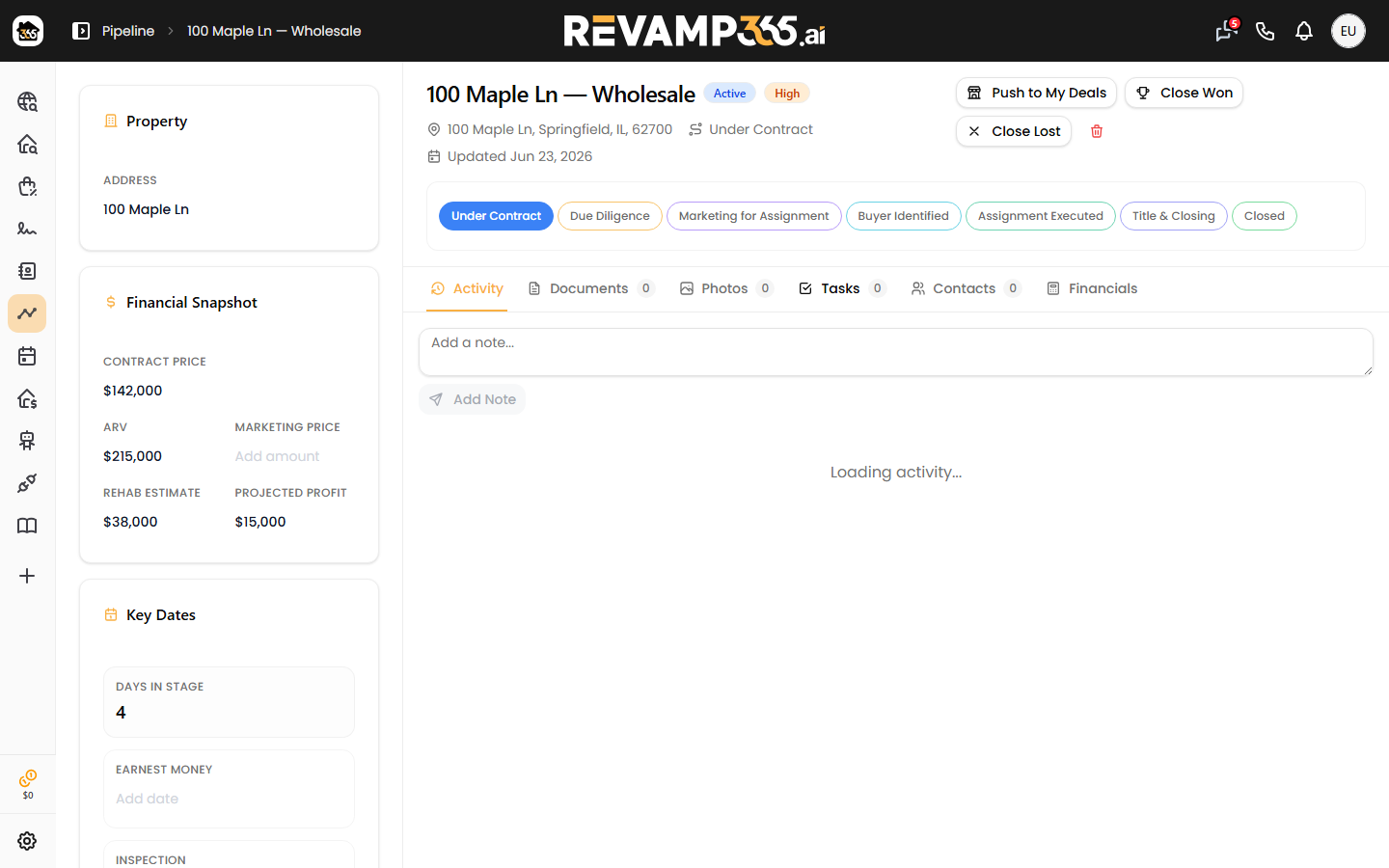Open the credits coin icon showing $0
The width and height of the screenshot is (1389, 868).
coord(28,784)
